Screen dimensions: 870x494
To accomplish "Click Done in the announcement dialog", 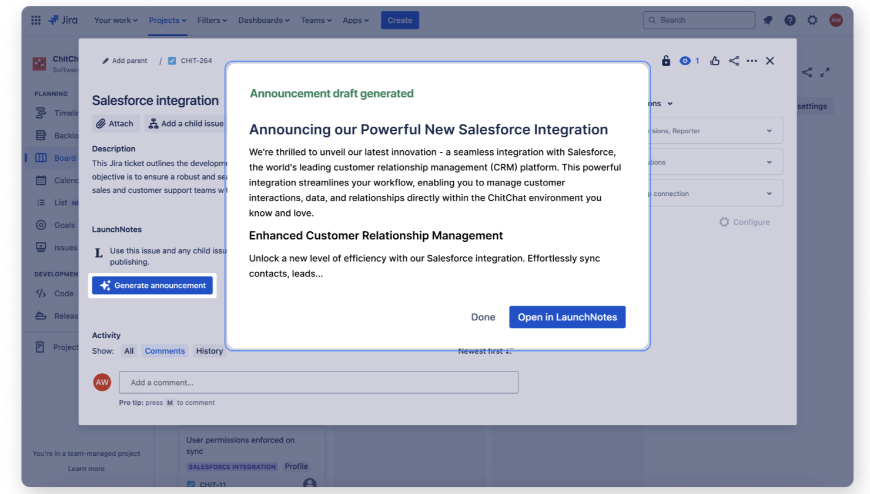I will [483, 317].
